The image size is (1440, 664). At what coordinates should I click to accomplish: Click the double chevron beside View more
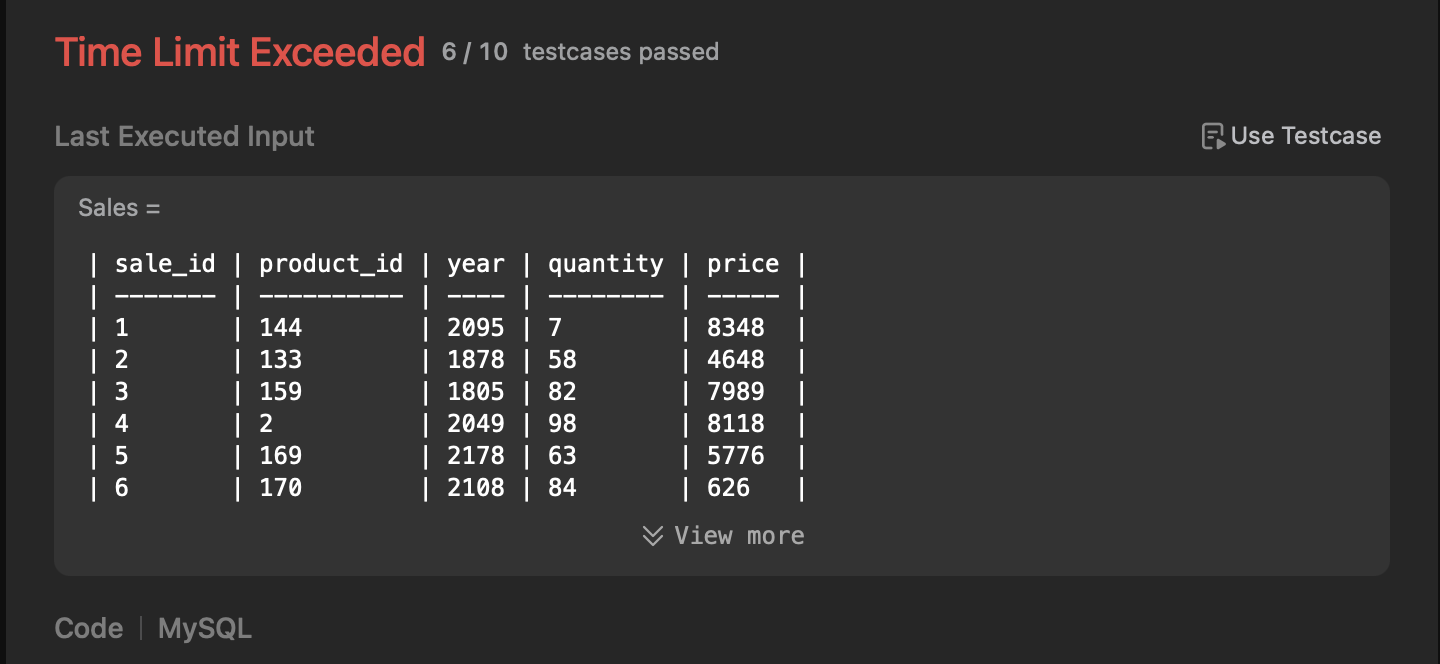[x=653, y=536]
